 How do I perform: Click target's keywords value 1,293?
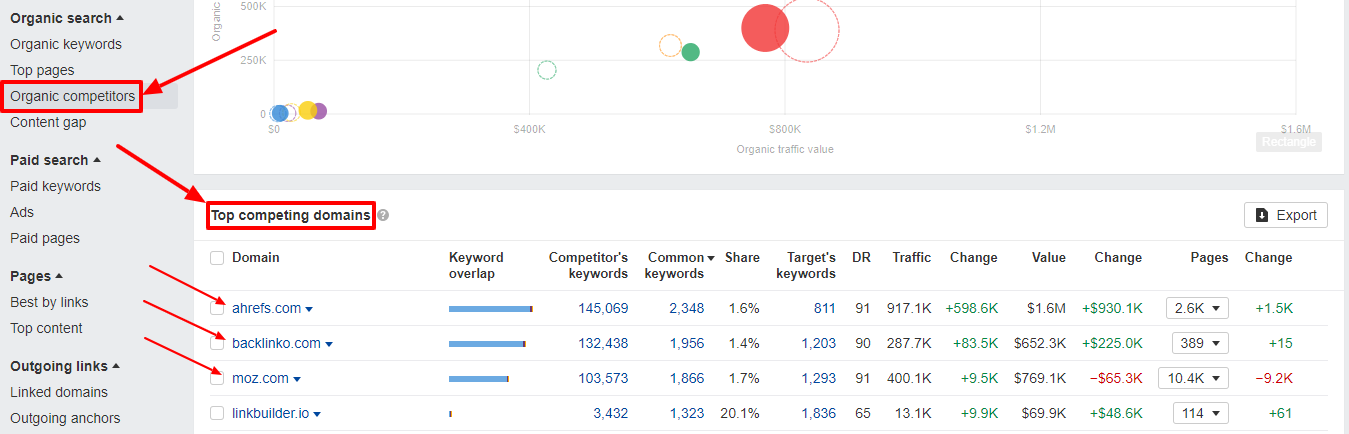pos(819,378)
